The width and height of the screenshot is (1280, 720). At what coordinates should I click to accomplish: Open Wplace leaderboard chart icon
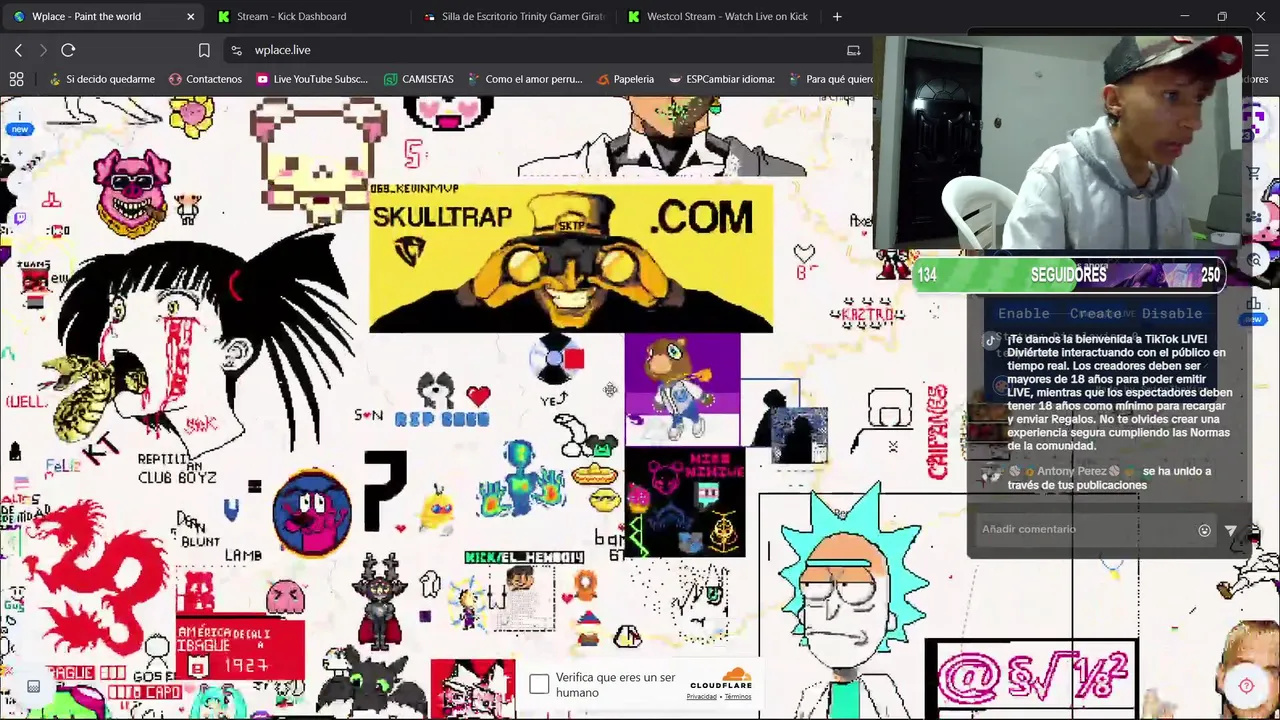pyautogui.click(x=1253, y=304)
